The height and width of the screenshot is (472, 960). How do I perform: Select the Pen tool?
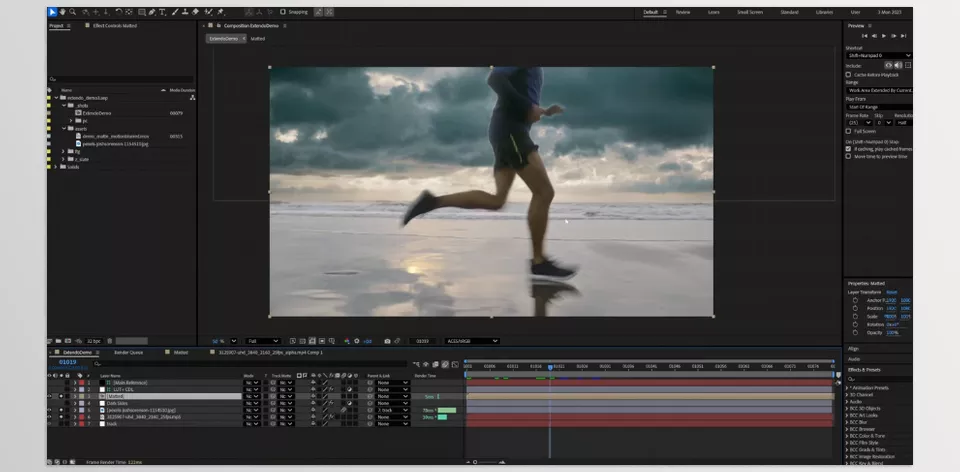point(152,12)
